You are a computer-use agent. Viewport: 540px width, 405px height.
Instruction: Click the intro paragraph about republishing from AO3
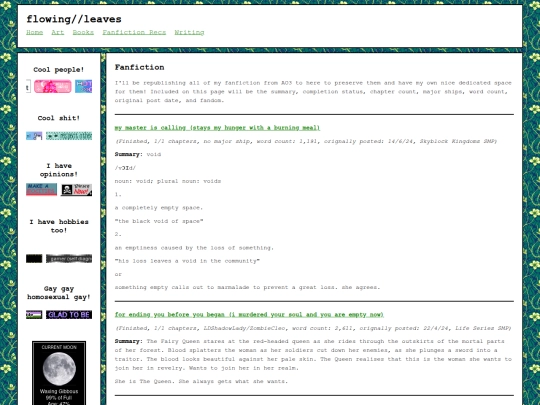313,92
